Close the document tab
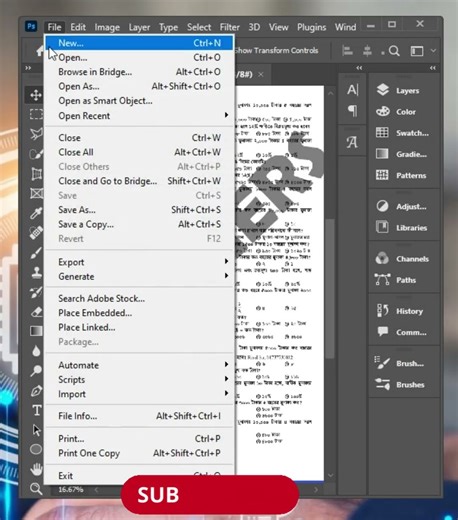 pyautogui.click(x=261, y=75)
